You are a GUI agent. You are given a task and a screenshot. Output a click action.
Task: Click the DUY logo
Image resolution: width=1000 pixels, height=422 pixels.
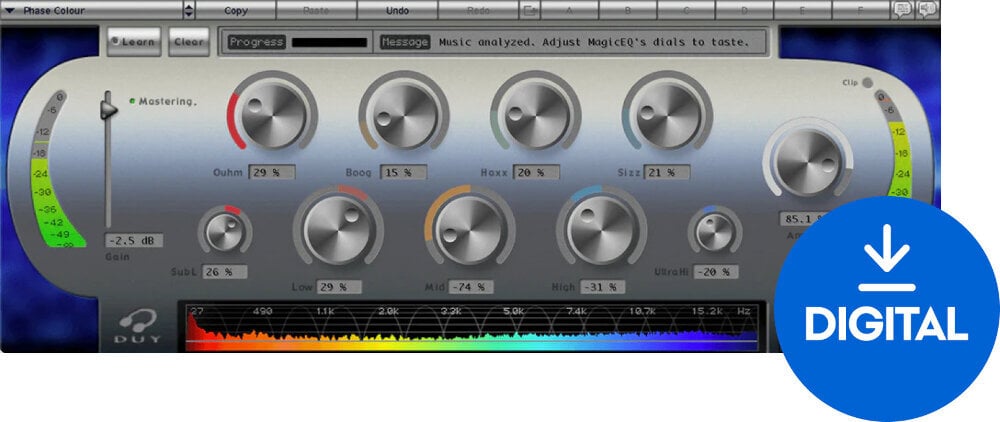coord(138,326)
